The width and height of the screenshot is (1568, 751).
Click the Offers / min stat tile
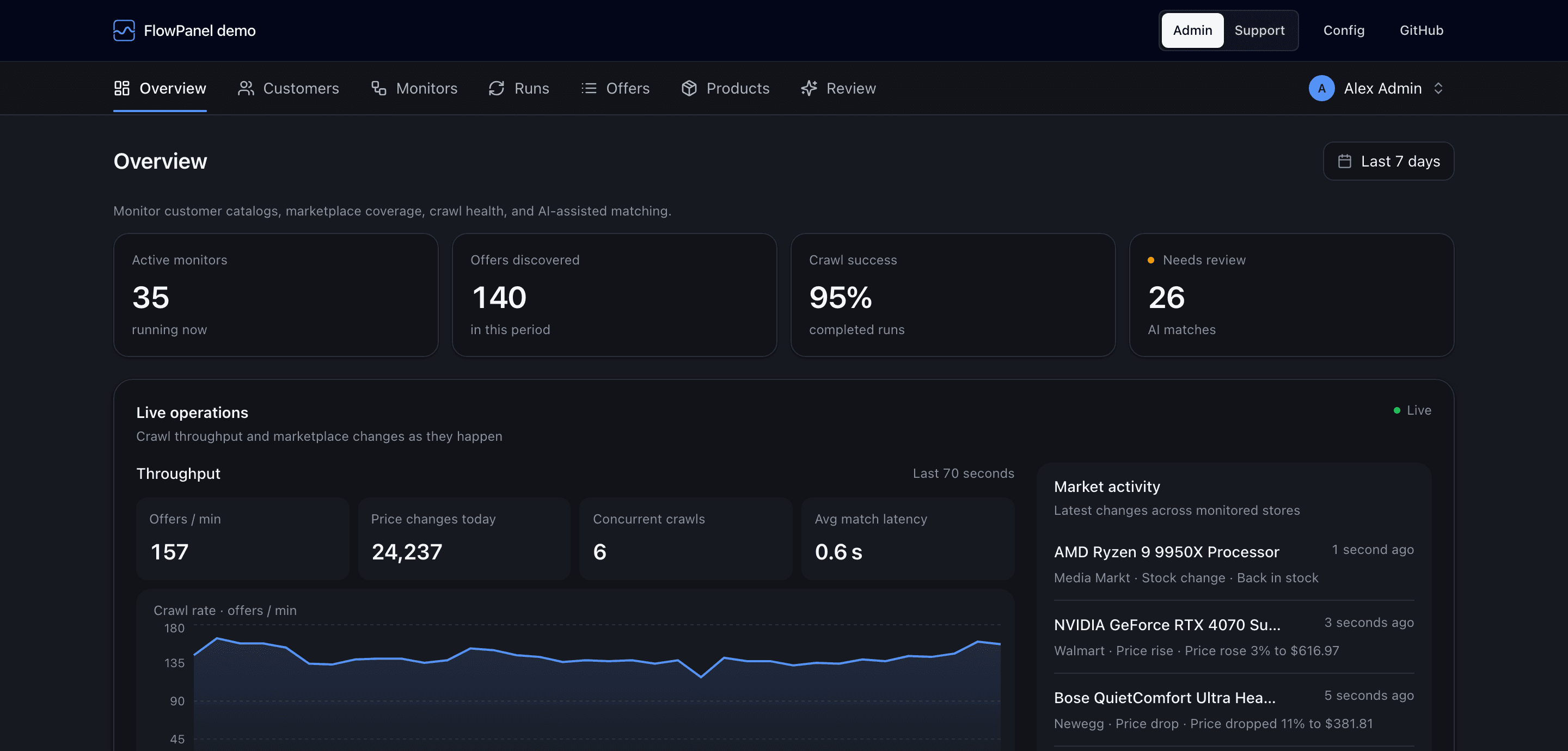coord(242,539)
